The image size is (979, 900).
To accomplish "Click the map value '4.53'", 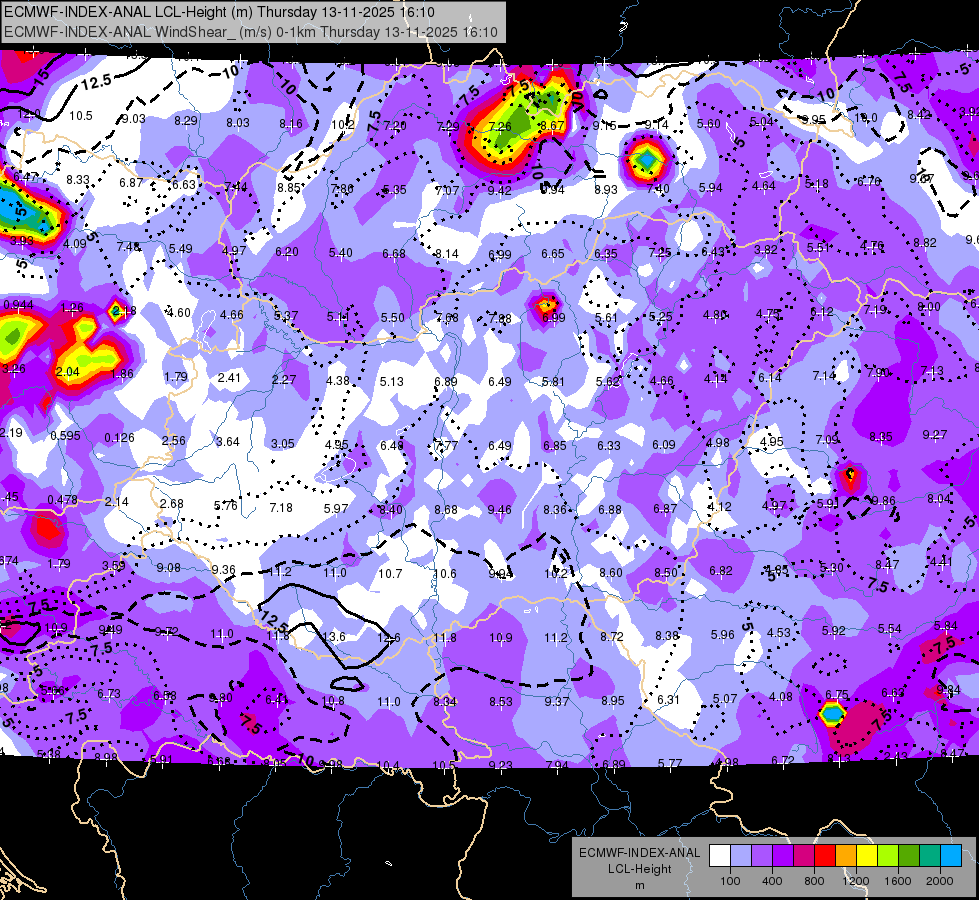I will point(779,633).
